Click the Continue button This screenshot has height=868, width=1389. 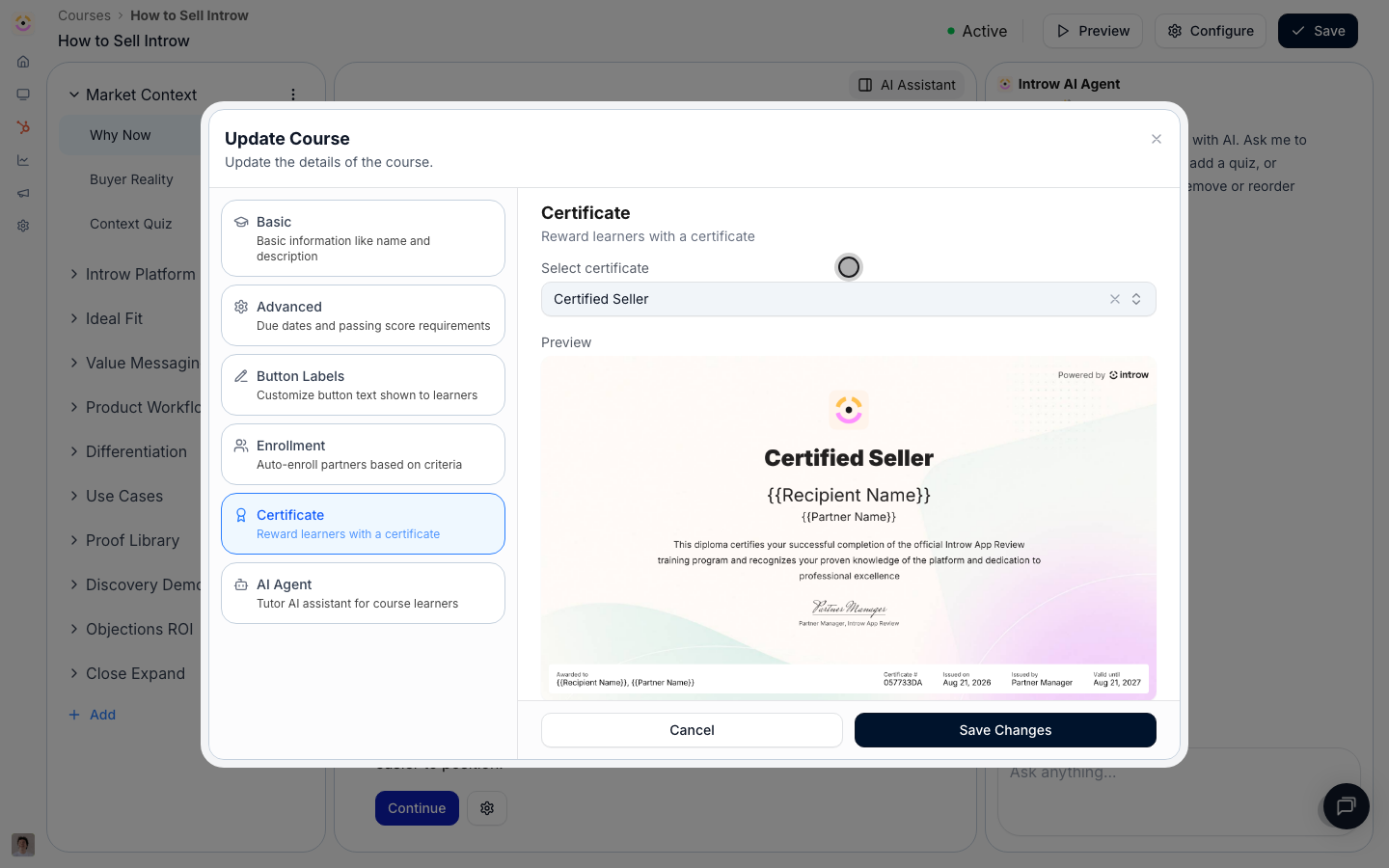pos(417,808)
